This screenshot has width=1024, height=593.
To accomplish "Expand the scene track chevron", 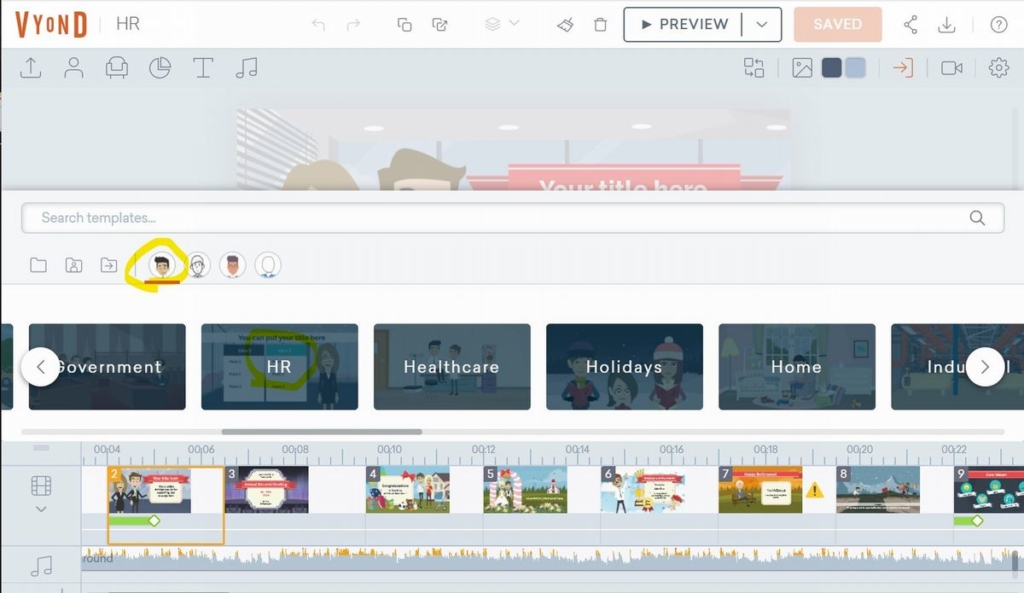I will coord(40,509).
